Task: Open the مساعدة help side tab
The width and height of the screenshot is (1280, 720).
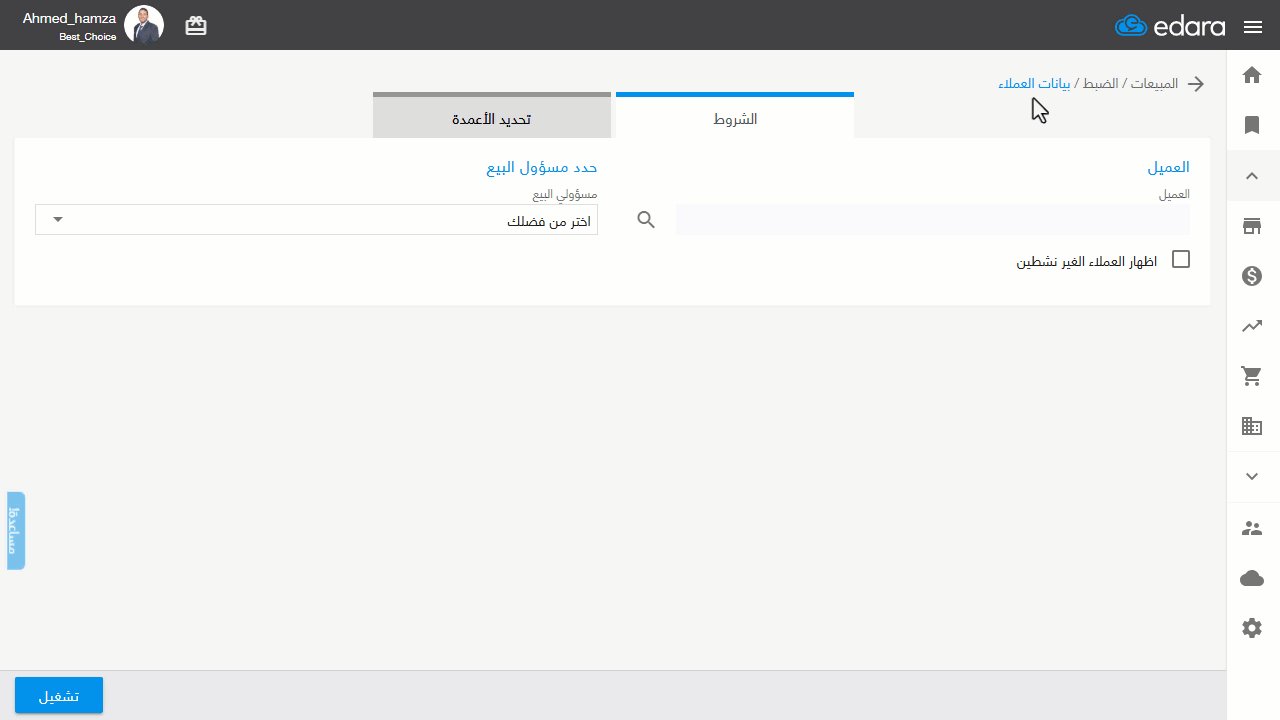Action: point(16,531)
